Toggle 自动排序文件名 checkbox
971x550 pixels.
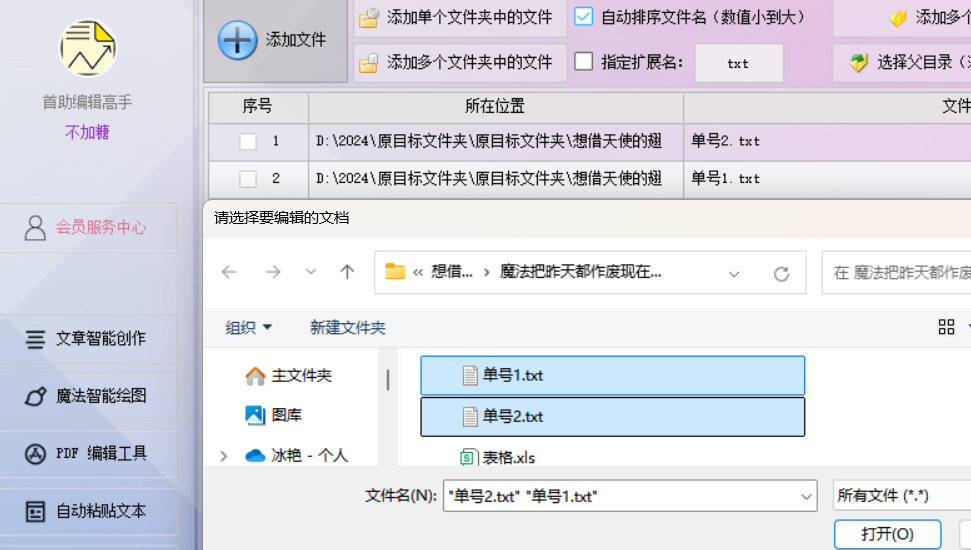[x=583, y=17]
